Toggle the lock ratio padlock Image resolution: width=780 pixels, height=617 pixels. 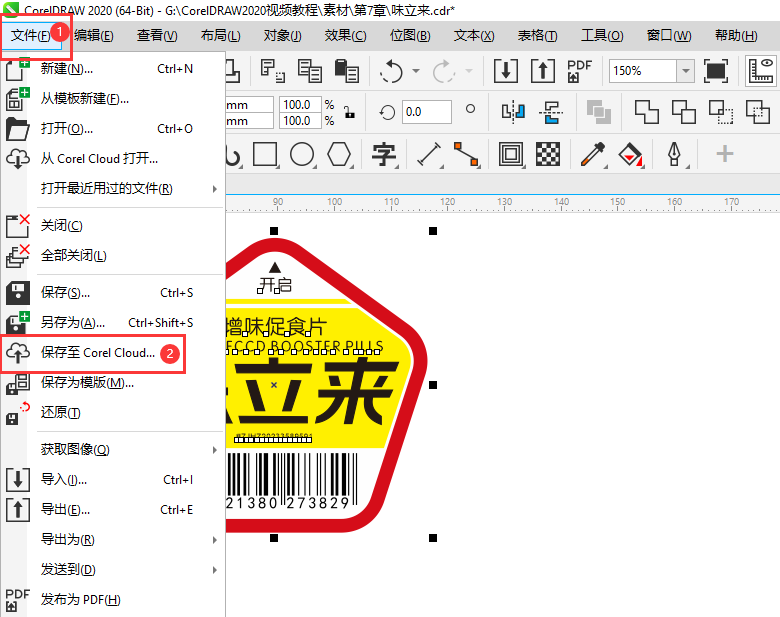(x=350, y=112)
